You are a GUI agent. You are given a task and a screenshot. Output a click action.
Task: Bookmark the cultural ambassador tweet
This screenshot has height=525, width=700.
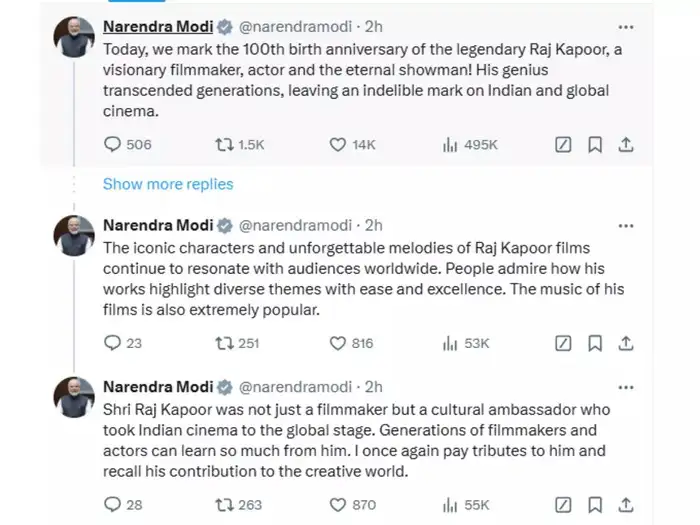(x=595, y=506)
